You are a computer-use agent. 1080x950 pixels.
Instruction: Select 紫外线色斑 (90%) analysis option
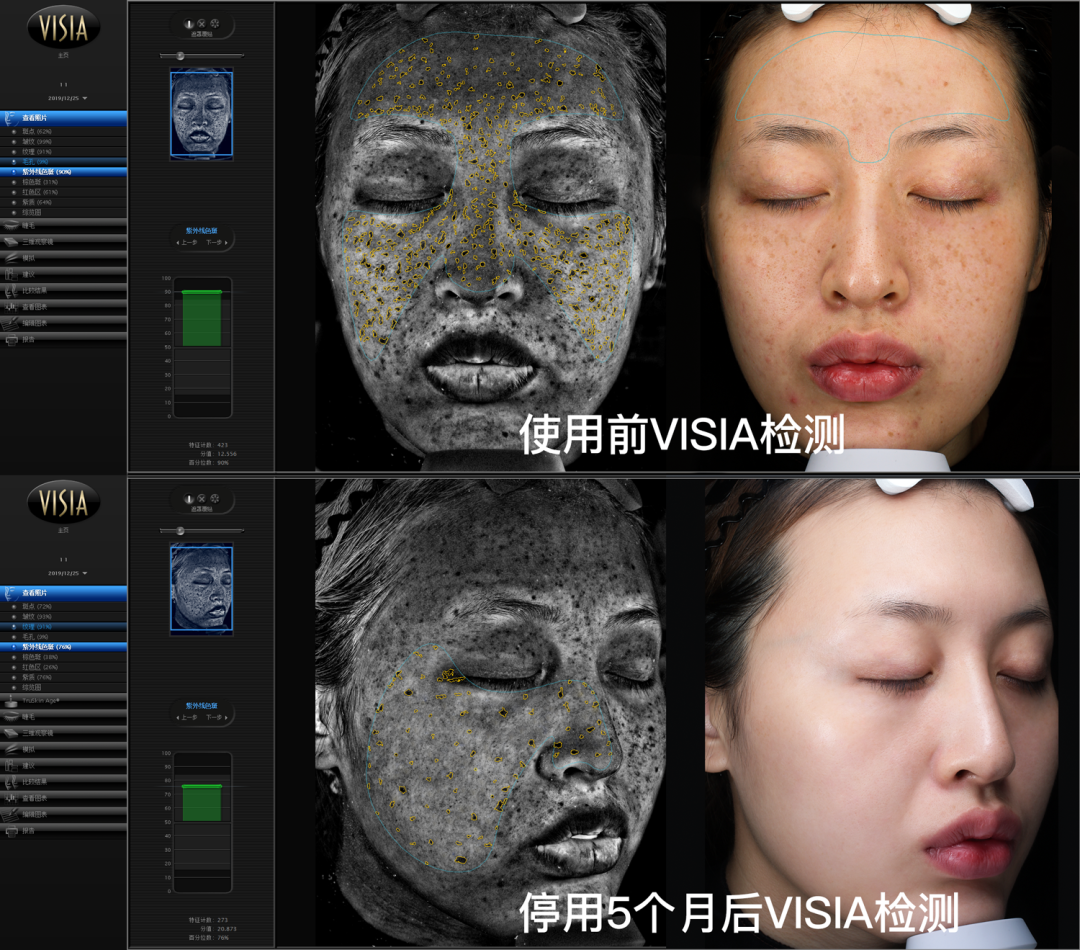click(63, 172)
